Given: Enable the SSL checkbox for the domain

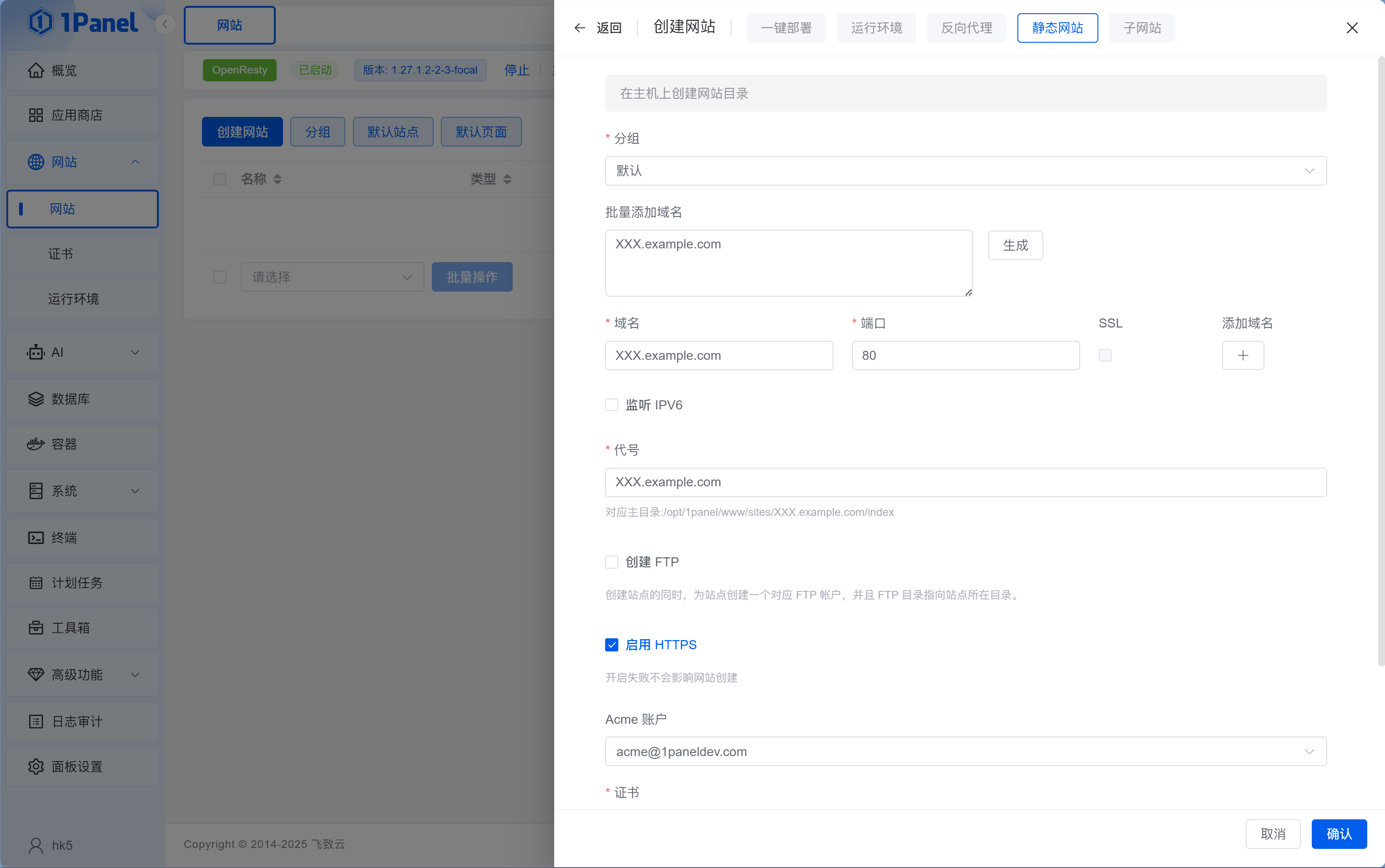Looking at the screenshot, I should click(x=1105, y=355).
